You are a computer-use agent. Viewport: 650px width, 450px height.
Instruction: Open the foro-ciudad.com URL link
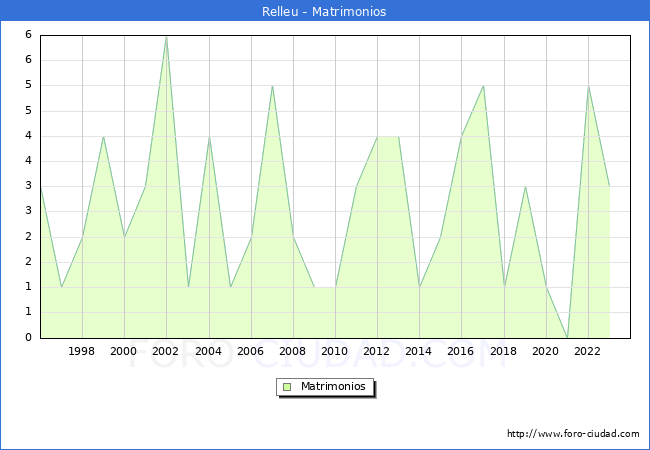(x=573, y=434)
